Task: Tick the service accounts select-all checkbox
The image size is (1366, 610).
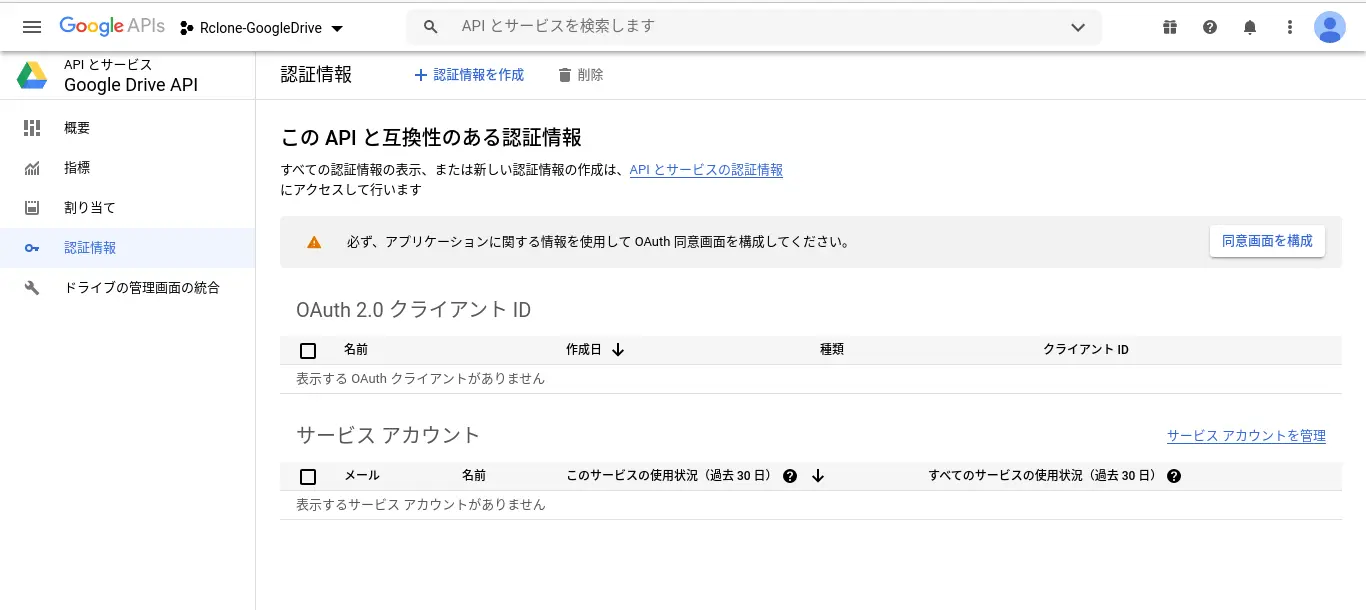Action: [x=308, y=476]
